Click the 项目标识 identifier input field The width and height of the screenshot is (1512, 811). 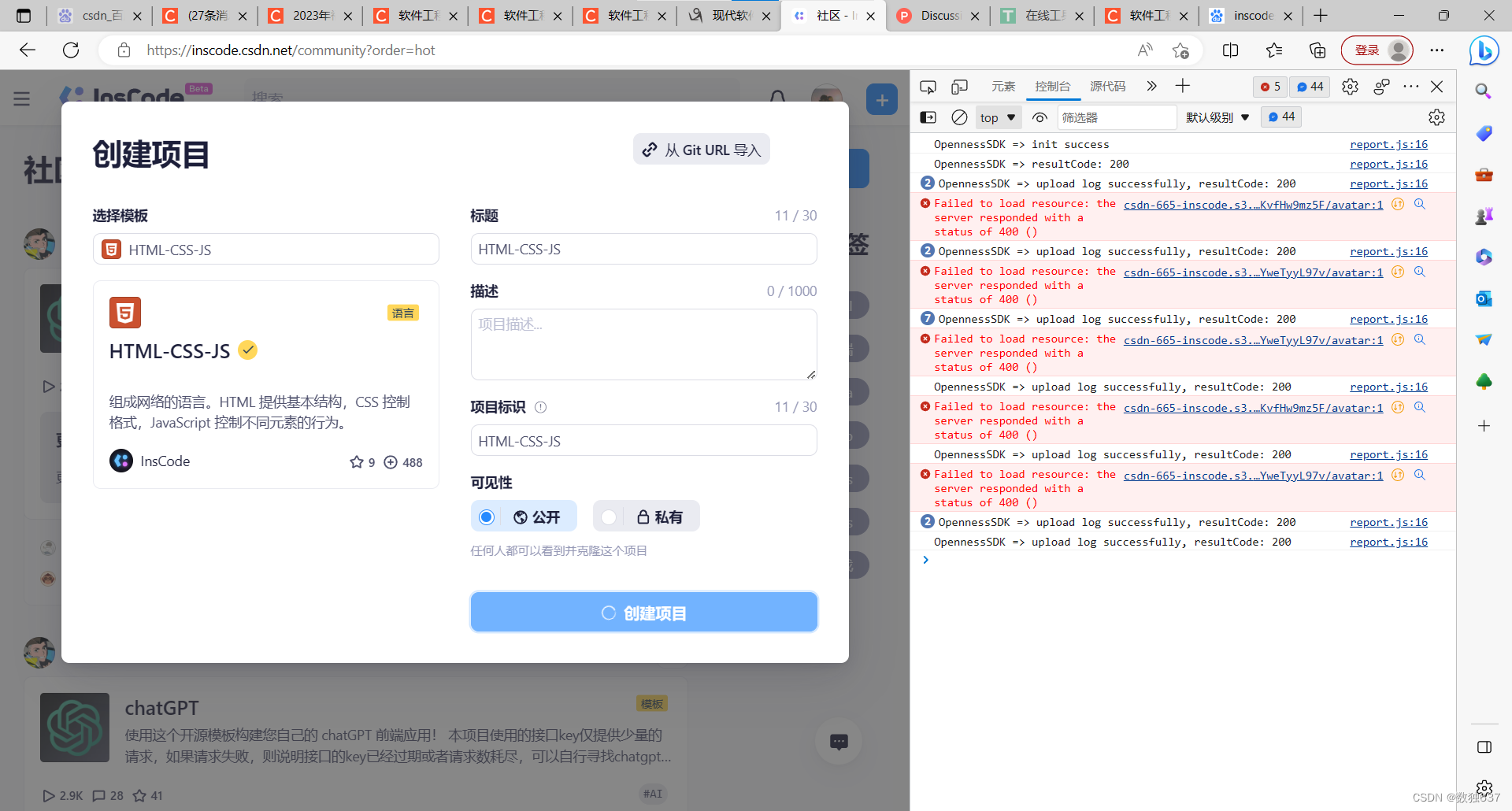[643, 441]
